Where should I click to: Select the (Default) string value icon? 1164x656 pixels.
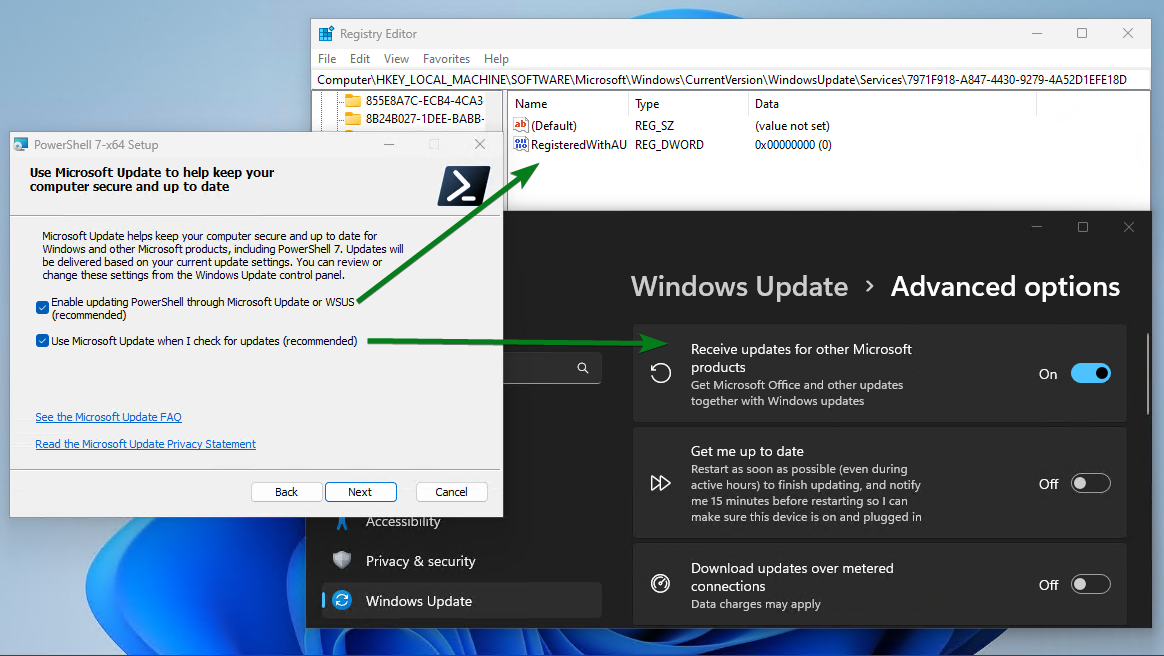(520, 125)
